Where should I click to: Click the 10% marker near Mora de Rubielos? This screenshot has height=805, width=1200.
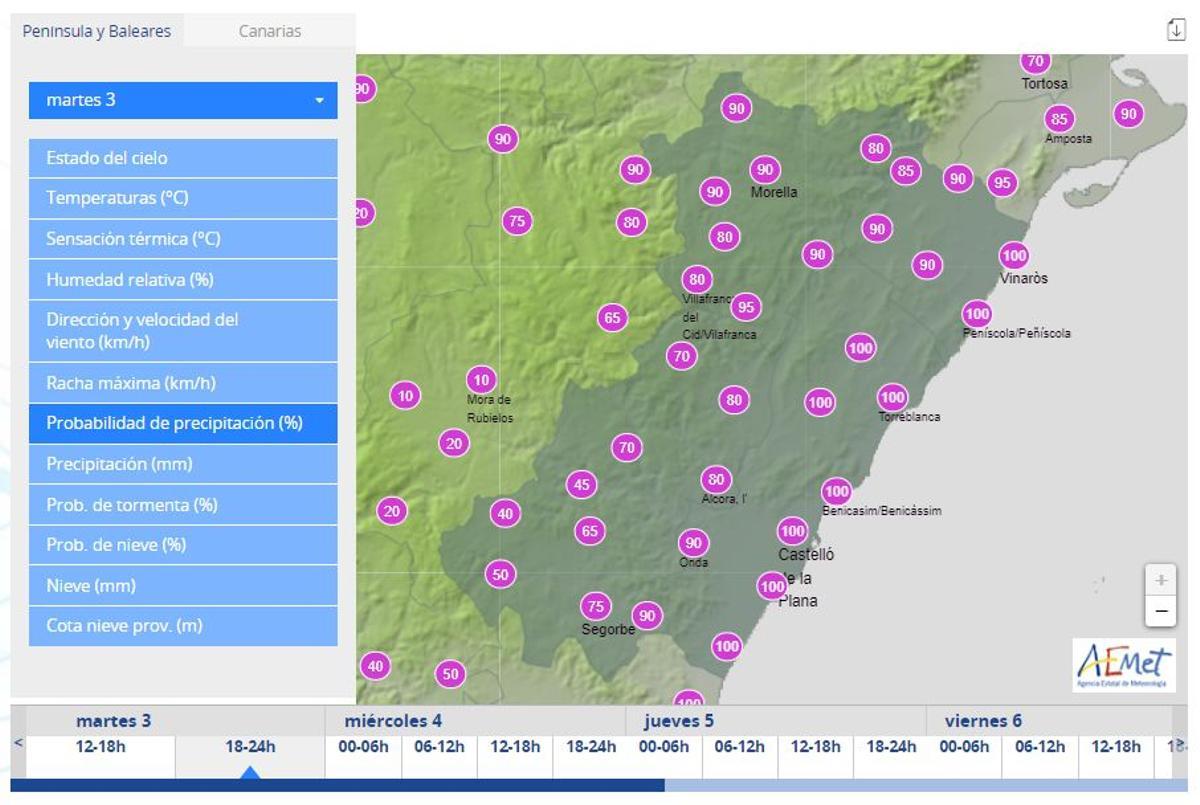[481, 379]
